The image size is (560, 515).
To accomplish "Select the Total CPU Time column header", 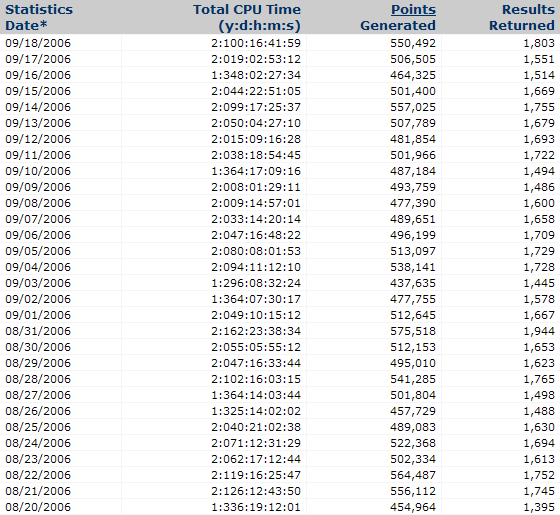I will (x=247, y=18).
